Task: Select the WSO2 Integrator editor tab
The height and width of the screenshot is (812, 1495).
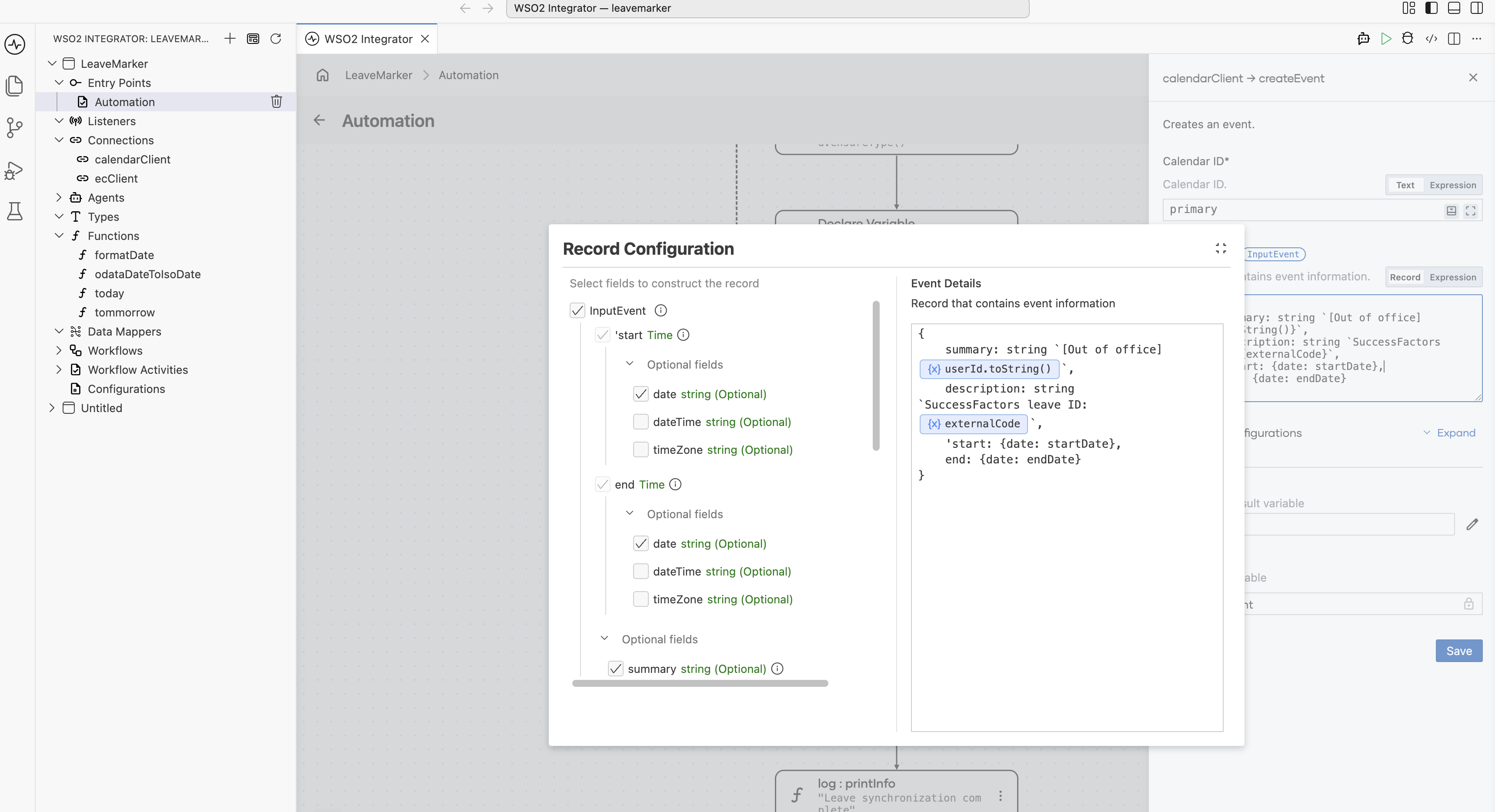Action: tap(367, 39)
